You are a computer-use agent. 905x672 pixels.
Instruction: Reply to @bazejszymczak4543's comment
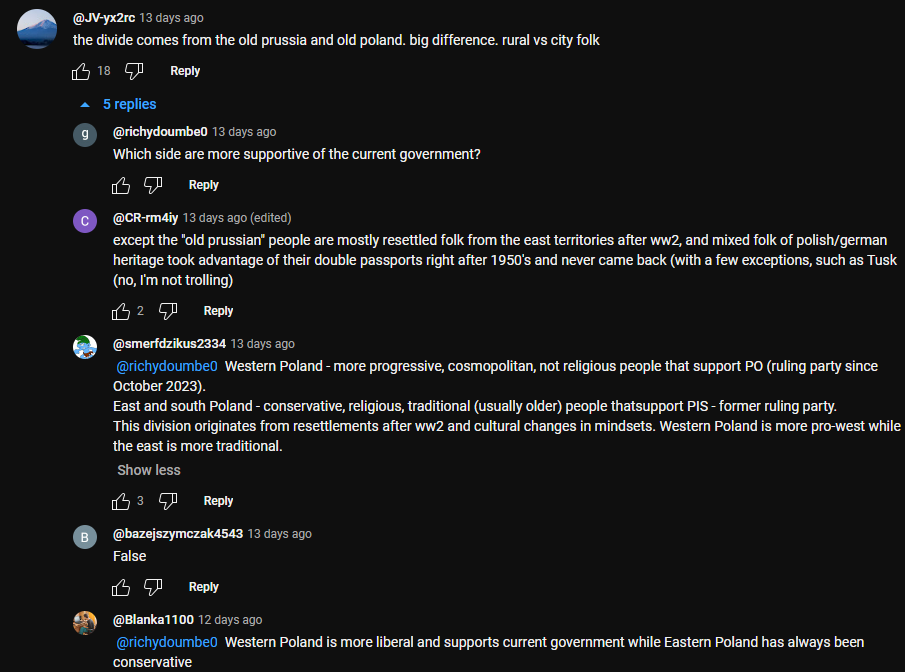click(203, 587)
